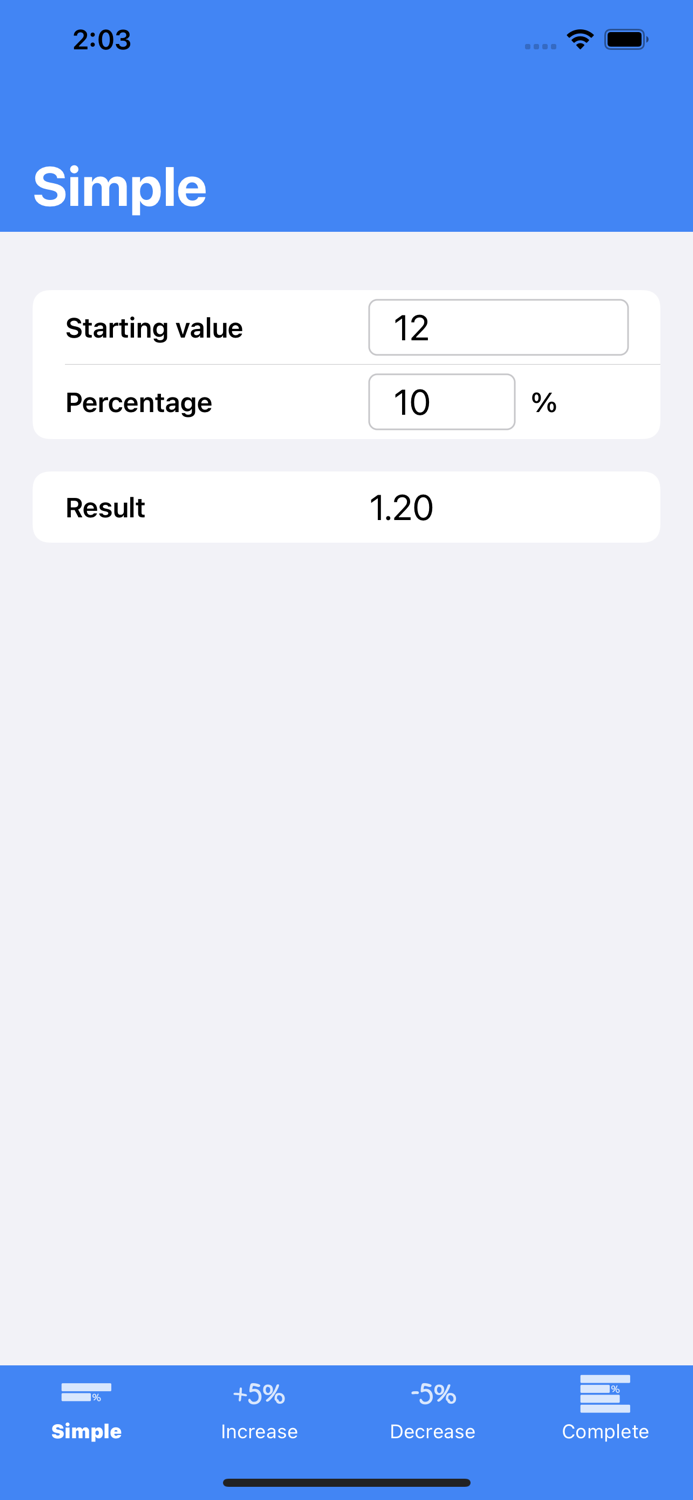This screenshot has height=1500, width=693.
Task: Tap the home indicator bar at bottom
Action: pos(346,1483)
